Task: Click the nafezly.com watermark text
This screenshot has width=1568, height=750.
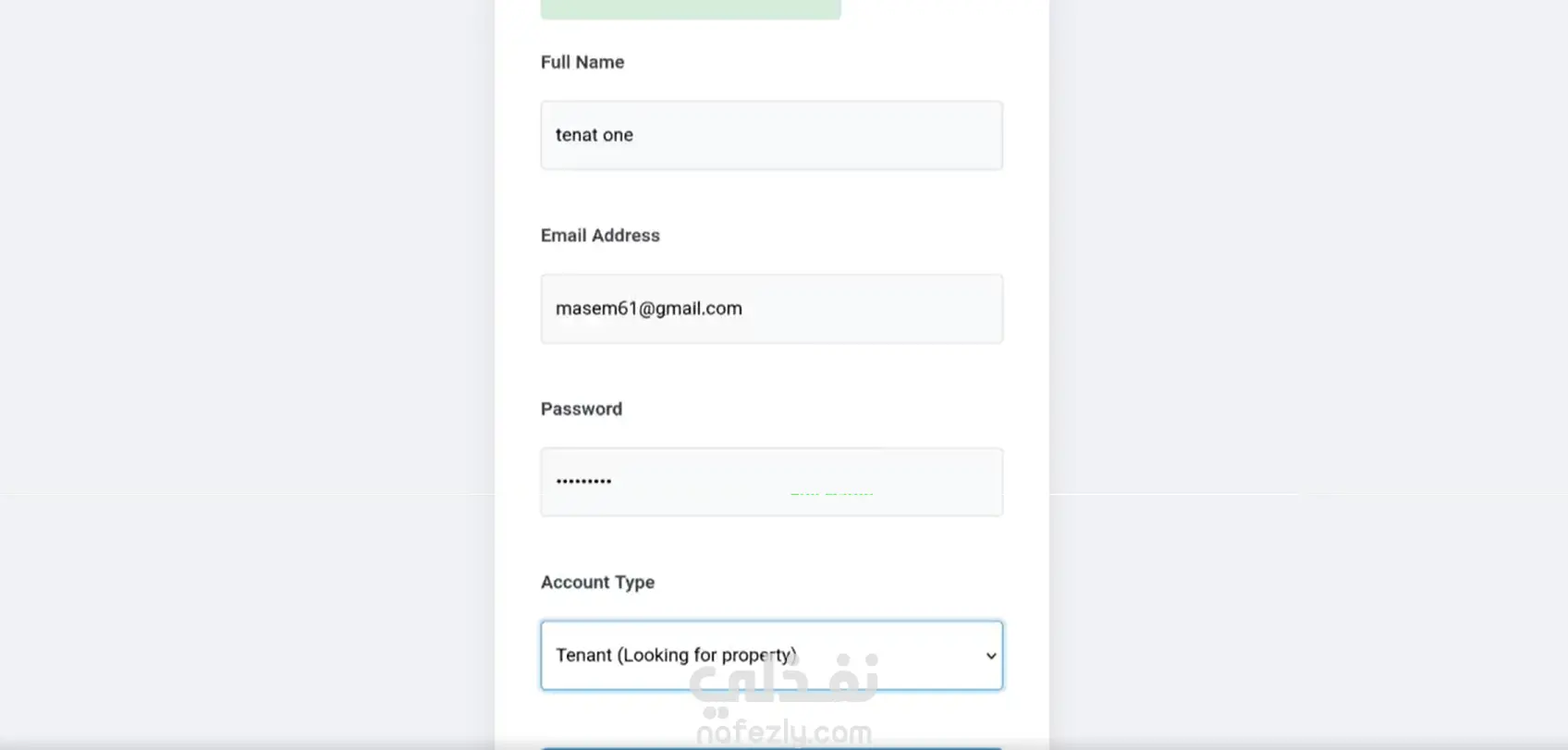Action: tap(784, 733)
